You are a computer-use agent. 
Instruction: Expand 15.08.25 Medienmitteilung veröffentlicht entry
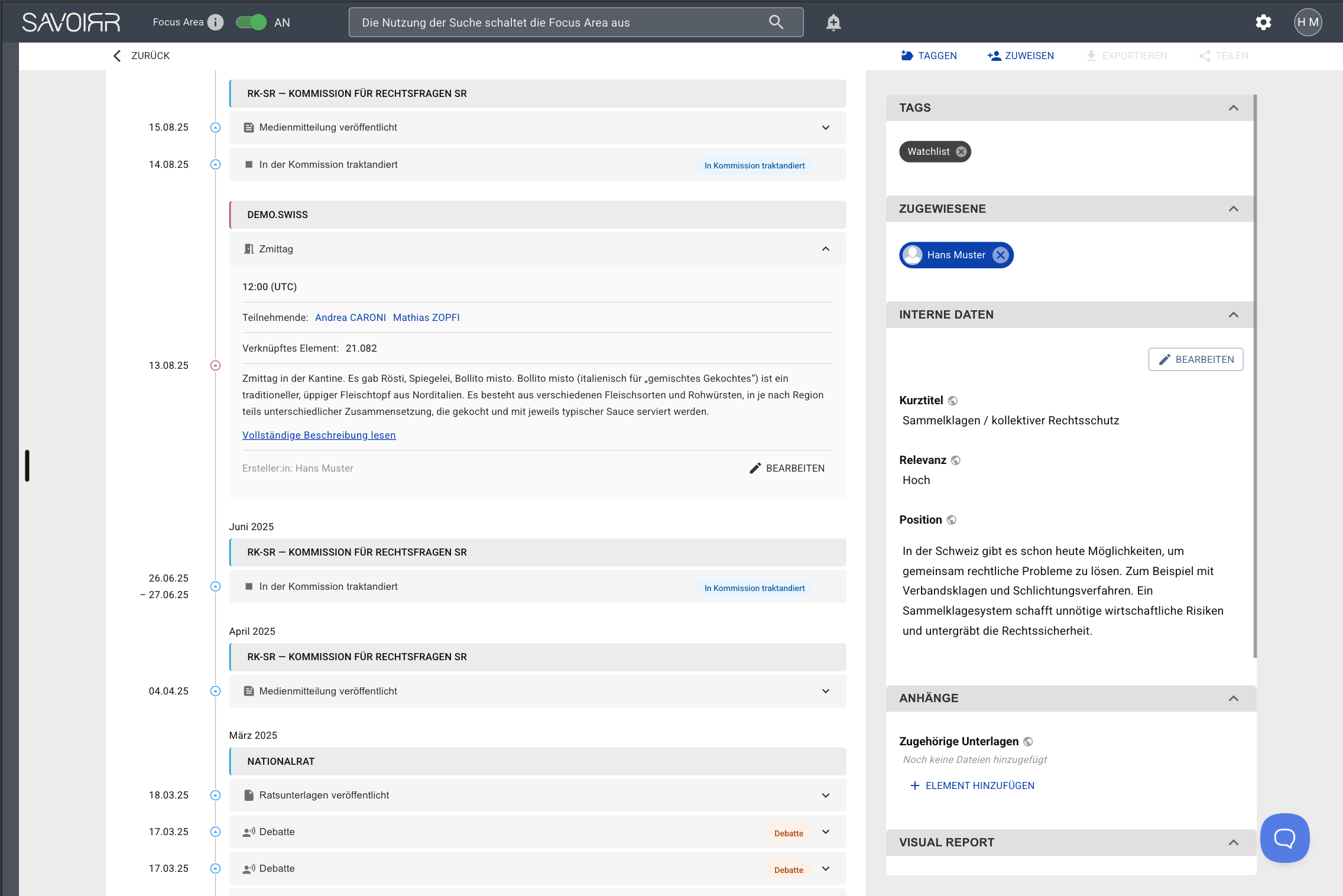coord(826,128)
